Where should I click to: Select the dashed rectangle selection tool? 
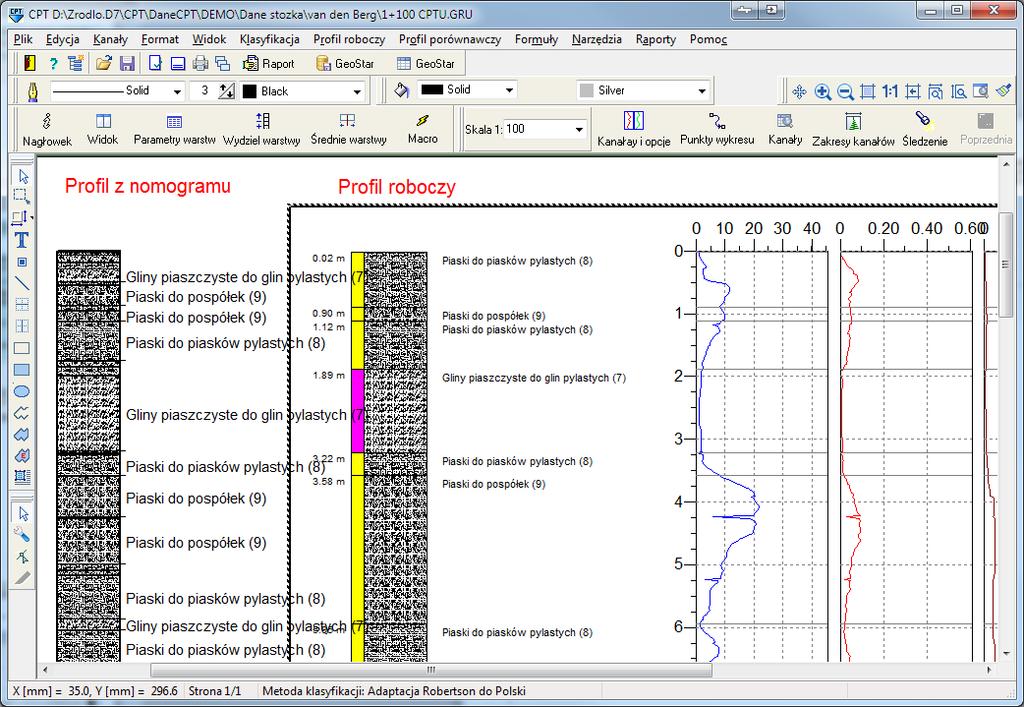click(22, 196)
